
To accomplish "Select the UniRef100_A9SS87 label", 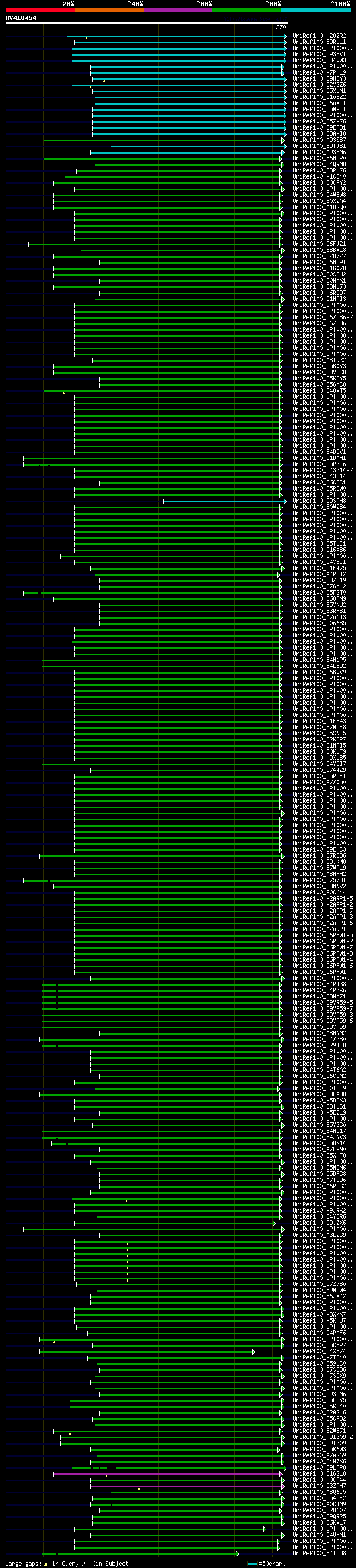I will coord(319,140).
